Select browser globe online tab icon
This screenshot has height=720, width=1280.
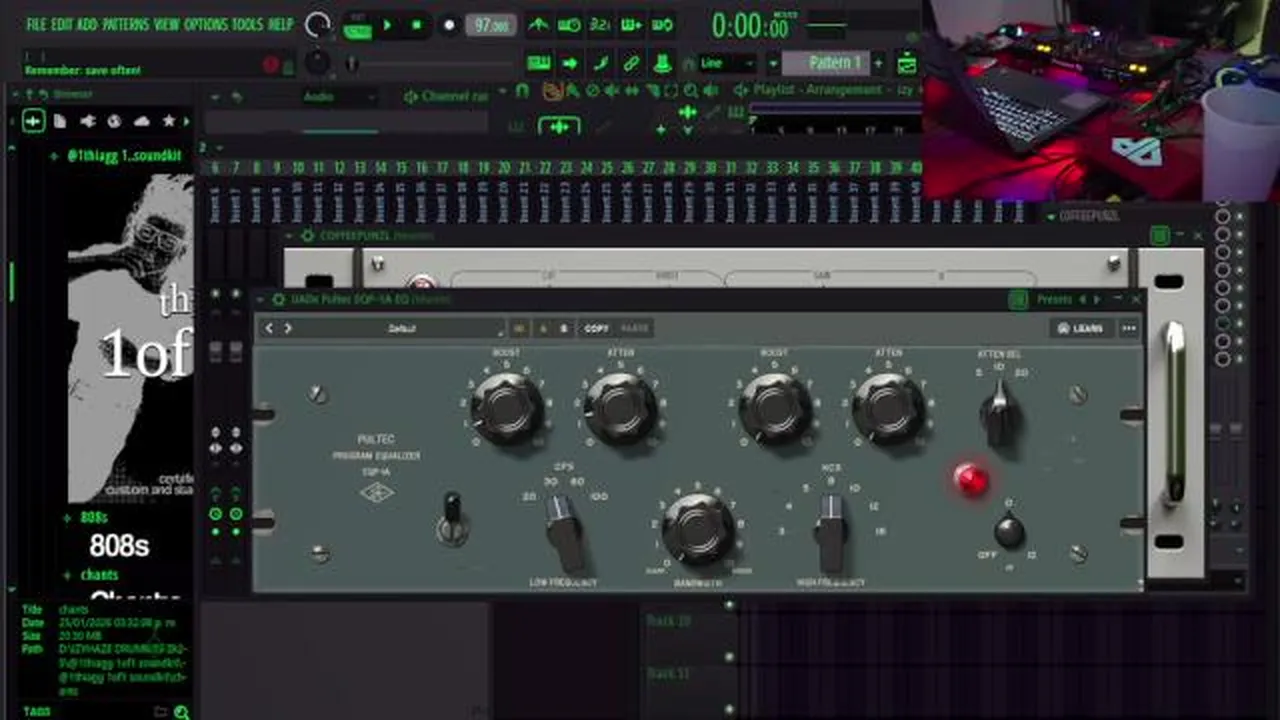pyautogui.click(x=114, y=121)
